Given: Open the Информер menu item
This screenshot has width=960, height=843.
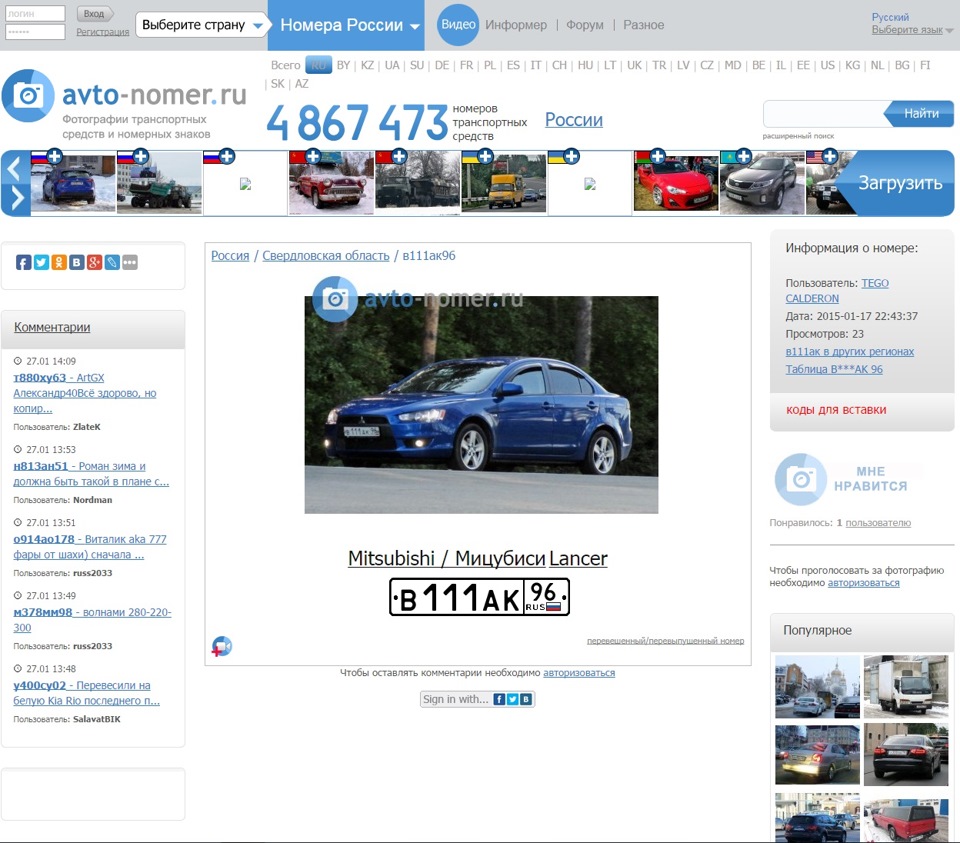Looking at the screenshot, I should 516,25.
